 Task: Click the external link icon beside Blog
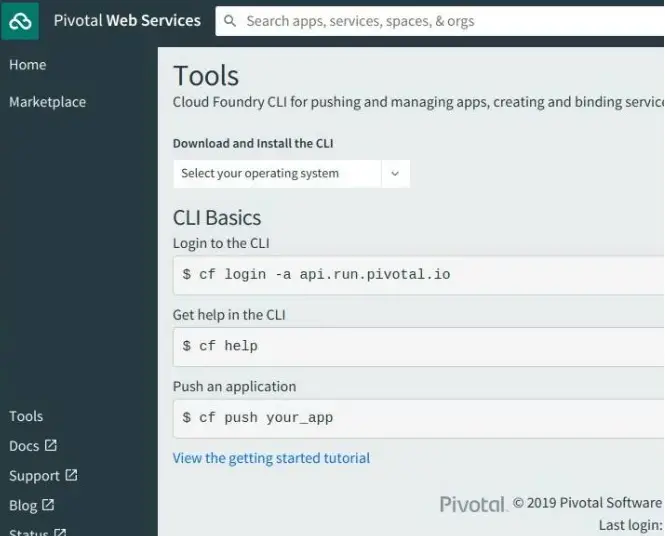point(48,505)
